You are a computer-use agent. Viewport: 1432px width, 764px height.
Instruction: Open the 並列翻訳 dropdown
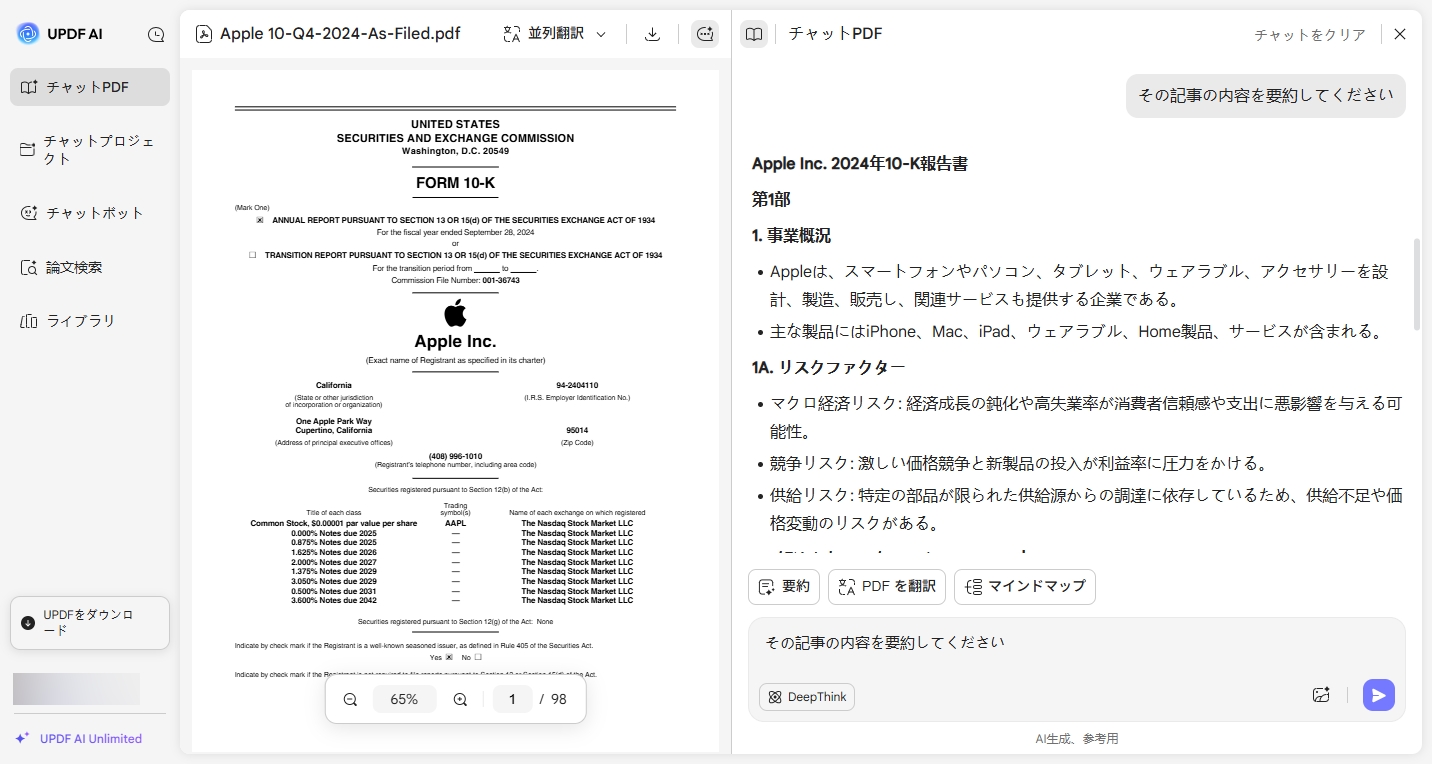pos(555,34)
